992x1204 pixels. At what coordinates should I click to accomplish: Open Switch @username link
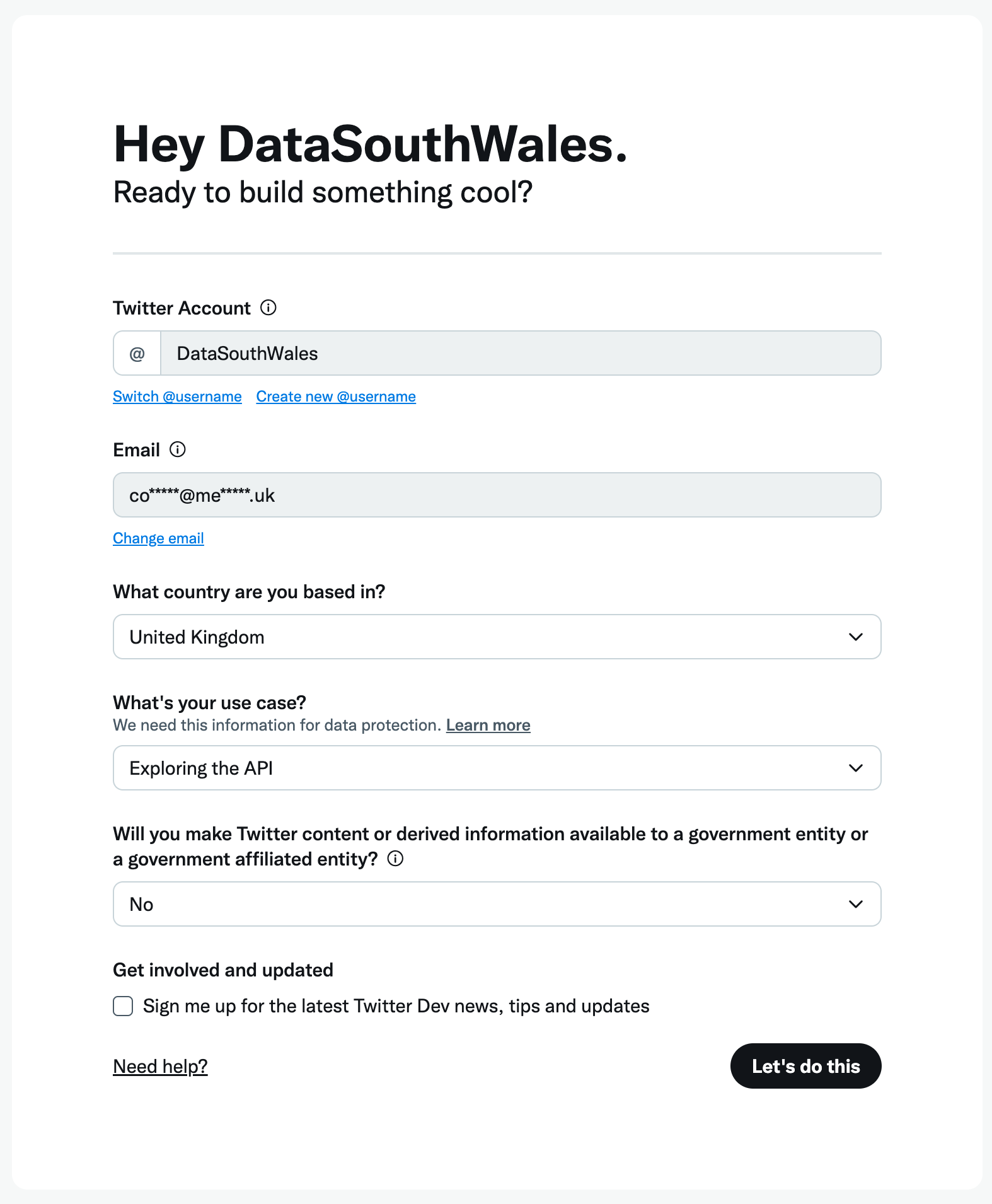(177, 397)
